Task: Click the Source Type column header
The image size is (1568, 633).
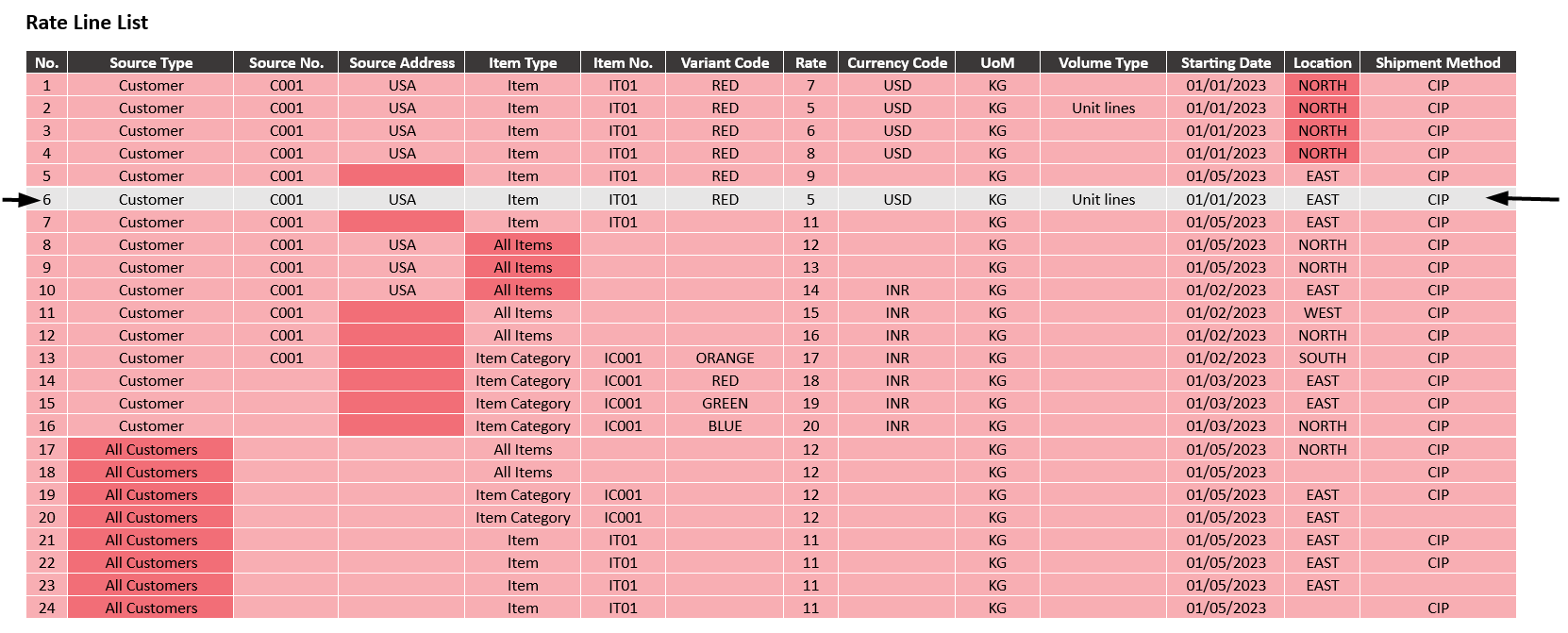Action: (x=151, y=62)
